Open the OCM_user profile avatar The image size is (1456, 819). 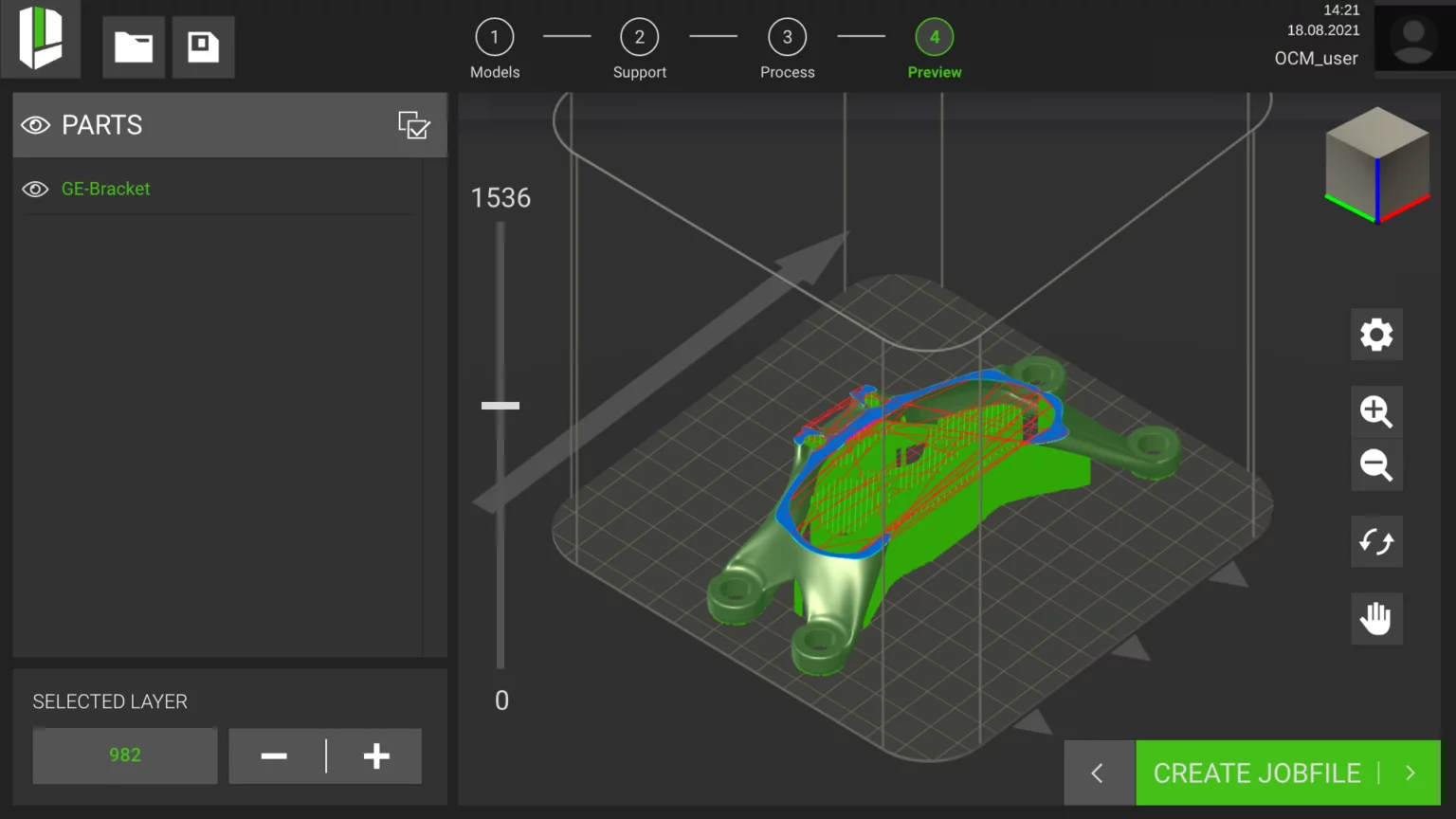1412,38
